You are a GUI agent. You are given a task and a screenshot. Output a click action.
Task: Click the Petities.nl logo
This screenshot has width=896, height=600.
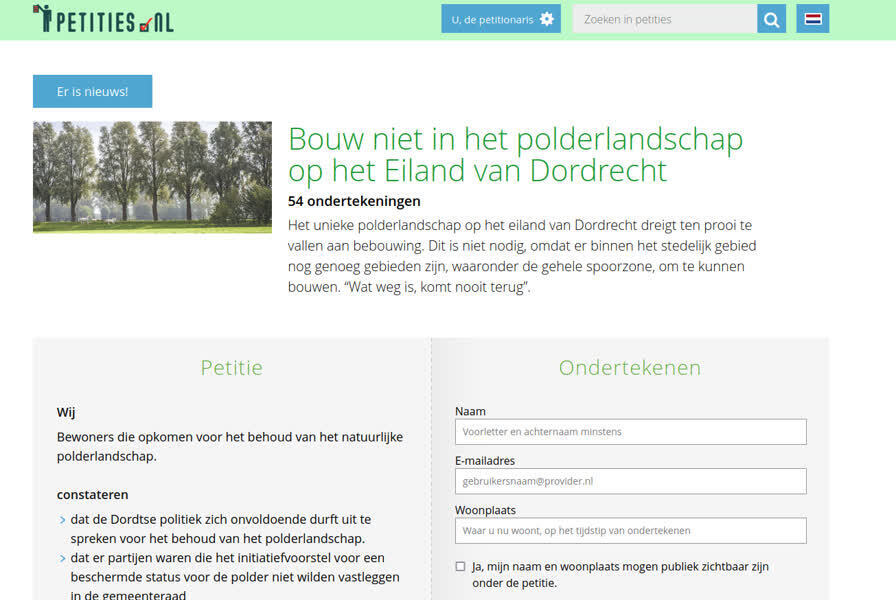(x=103, y=18)
